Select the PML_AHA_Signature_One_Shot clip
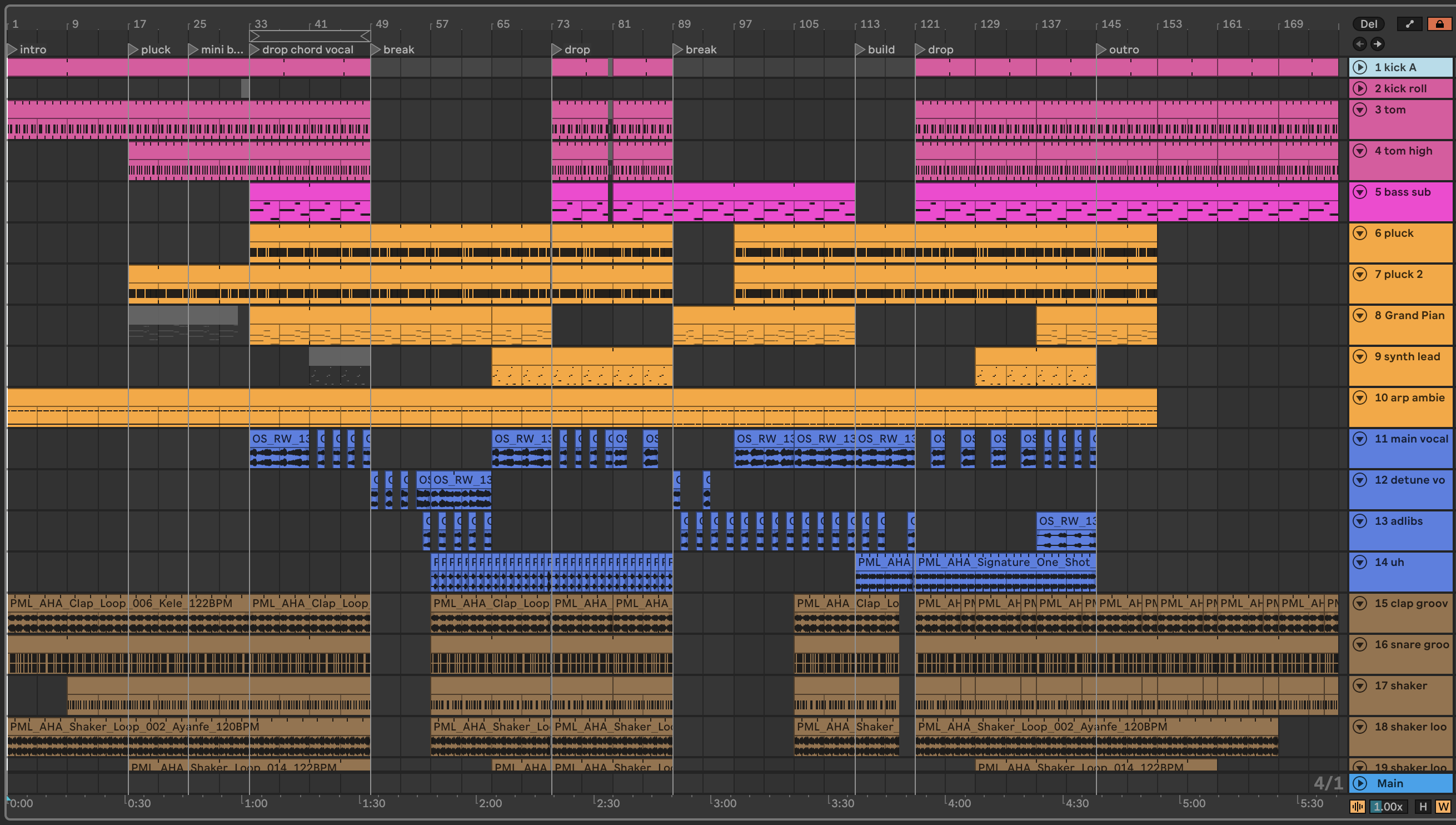Image resolution: width=1456 pixels, height=825 pixels. pyautogui.click(x=1005, y=571)
